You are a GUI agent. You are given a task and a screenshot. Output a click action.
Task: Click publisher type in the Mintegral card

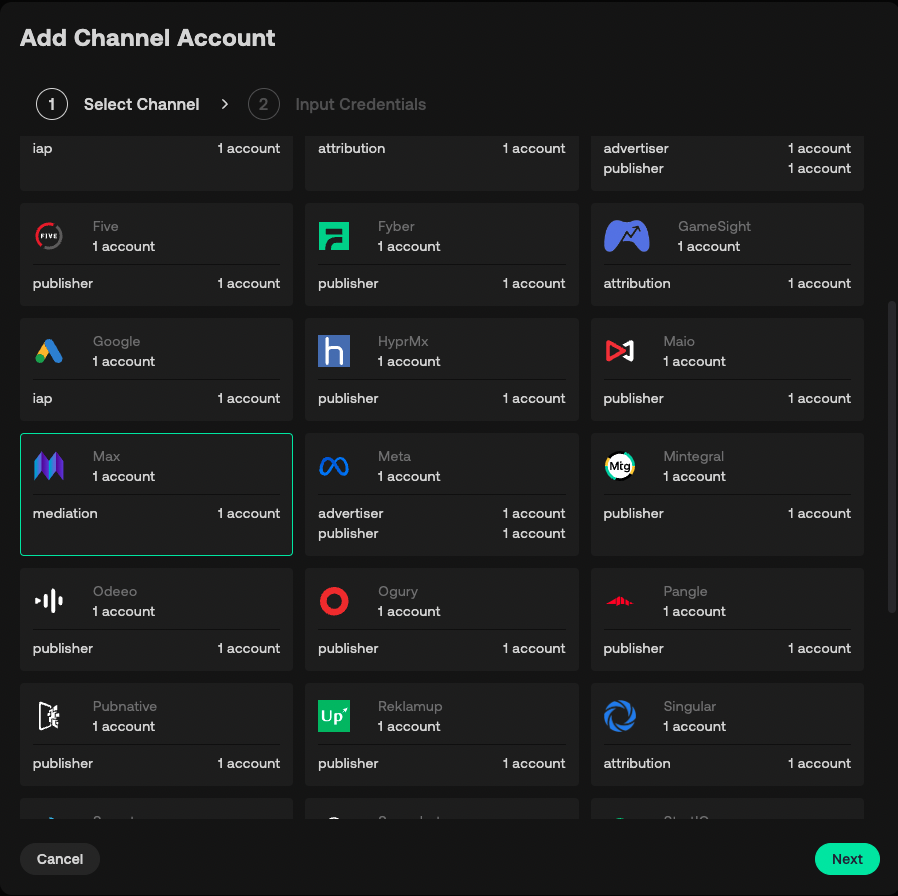coord(633,514)
